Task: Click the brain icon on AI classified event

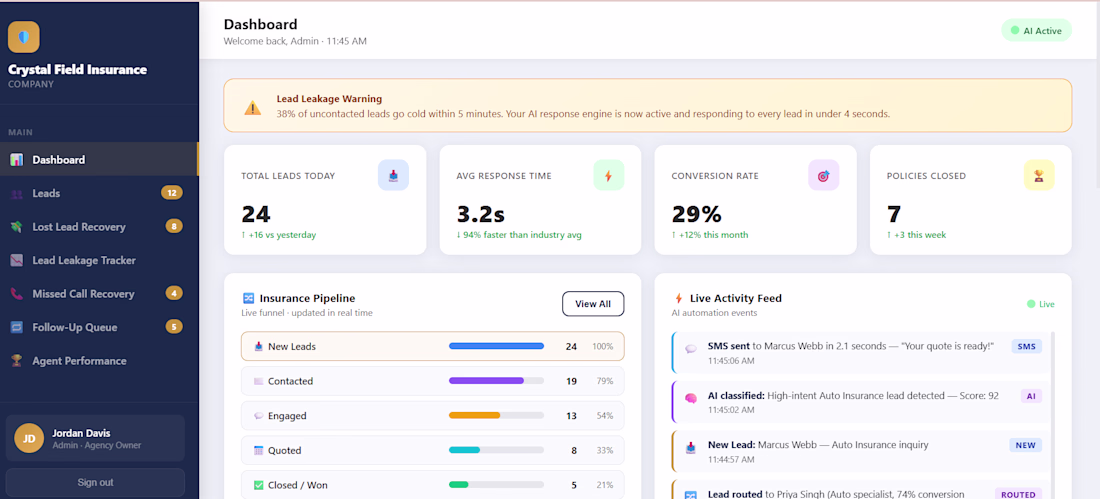Action: [691, 398]
